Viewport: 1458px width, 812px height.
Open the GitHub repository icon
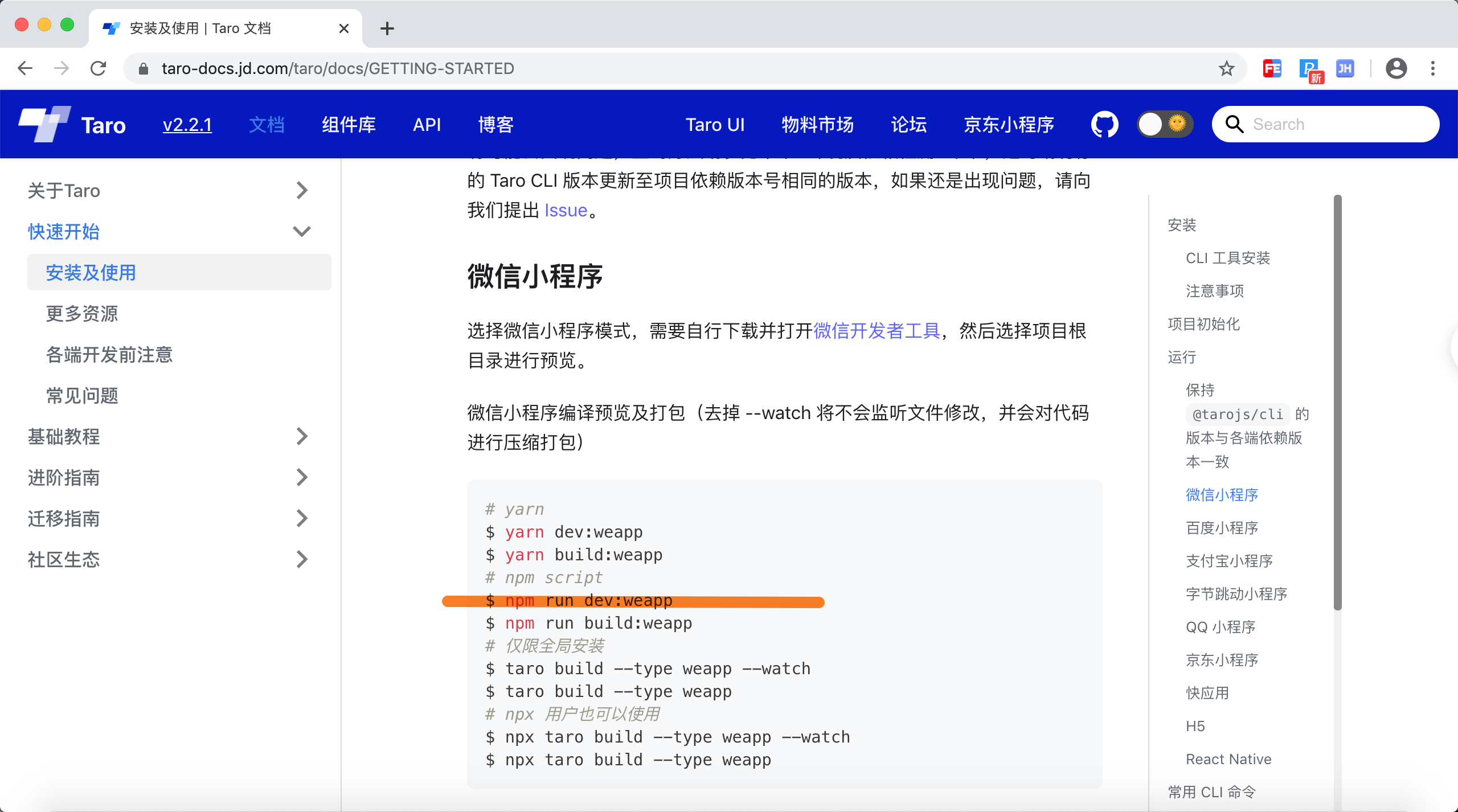1104,124
